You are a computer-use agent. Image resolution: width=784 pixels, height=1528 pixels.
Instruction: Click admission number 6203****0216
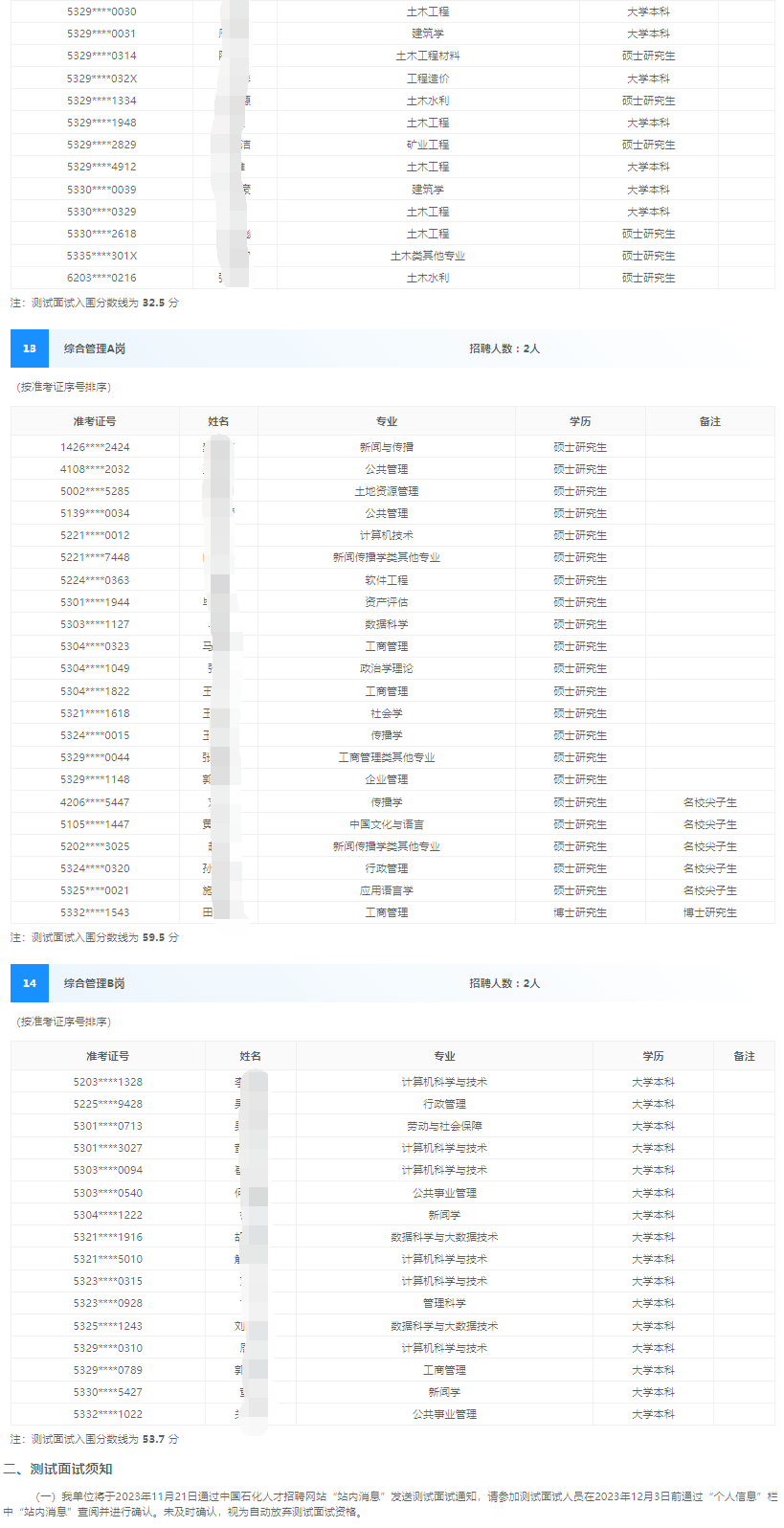pos(101,278)
